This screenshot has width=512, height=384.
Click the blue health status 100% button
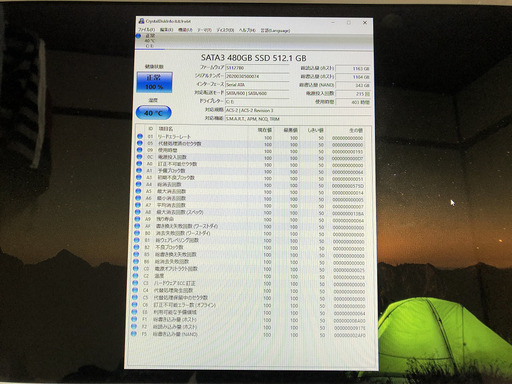click(154, 82)
